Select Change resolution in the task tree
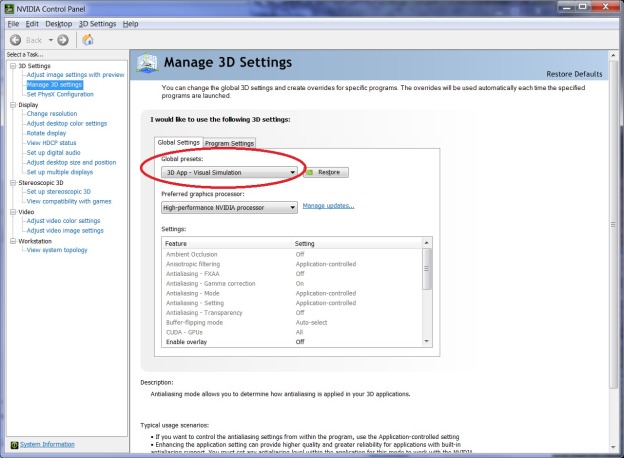The height and width of the screenshot is (458, 624). coord(52,114)
